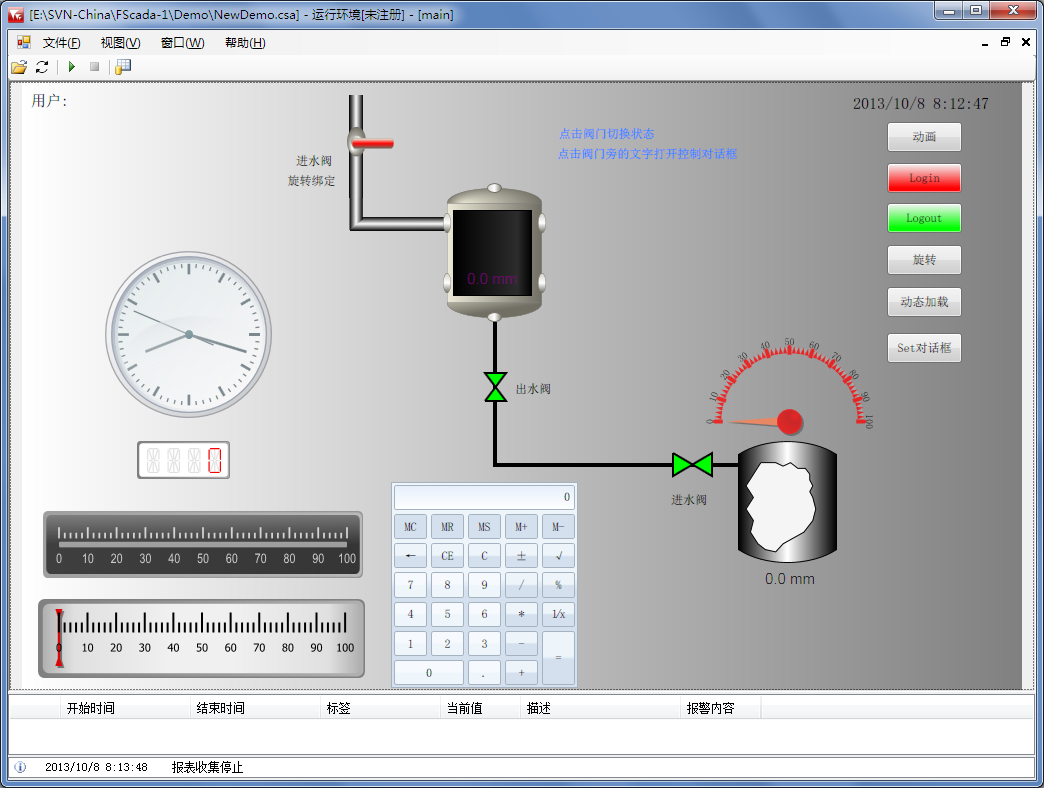
Task: Toggle the red-handled inlet valve on the top pipe
Action: [x=370, y=143]
